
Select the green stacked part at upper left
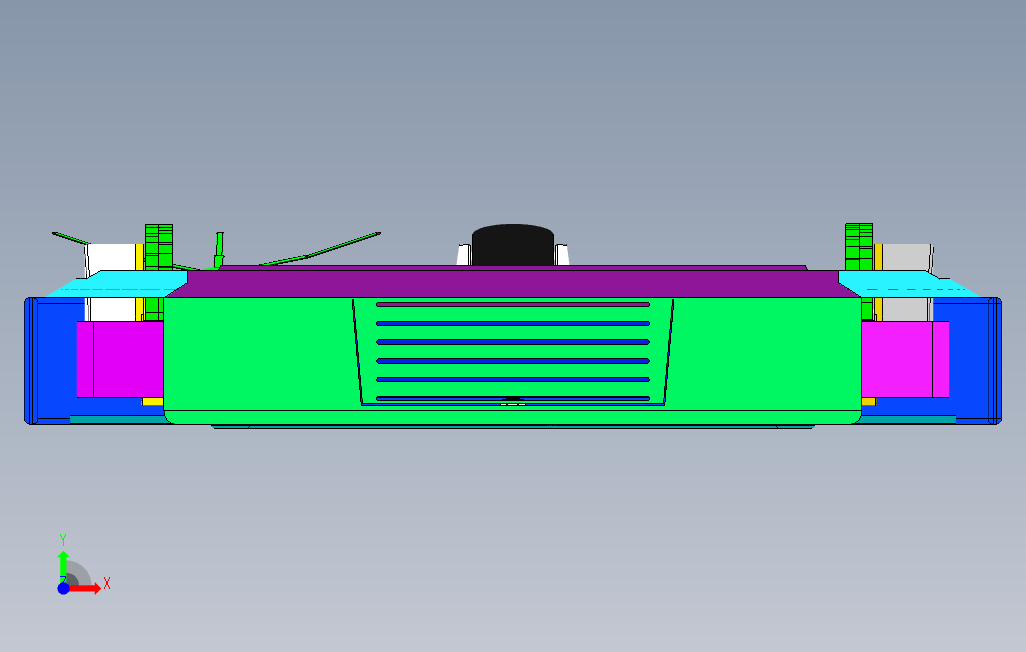click(158, 247)
